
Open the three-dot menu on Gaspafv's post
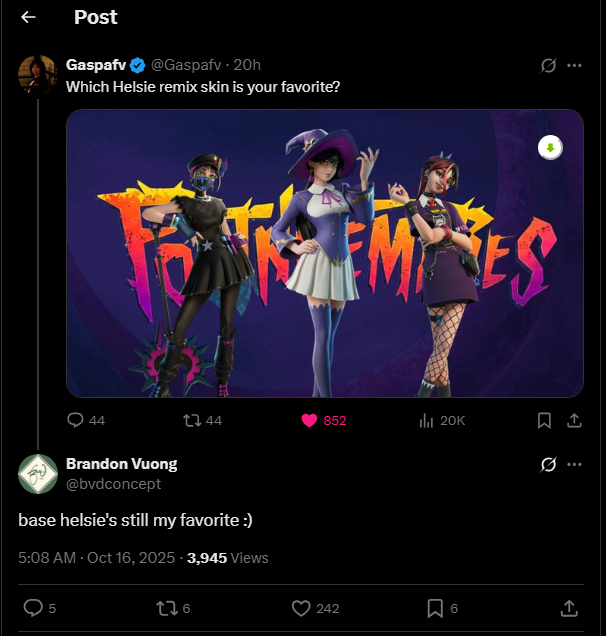(574, 65)
